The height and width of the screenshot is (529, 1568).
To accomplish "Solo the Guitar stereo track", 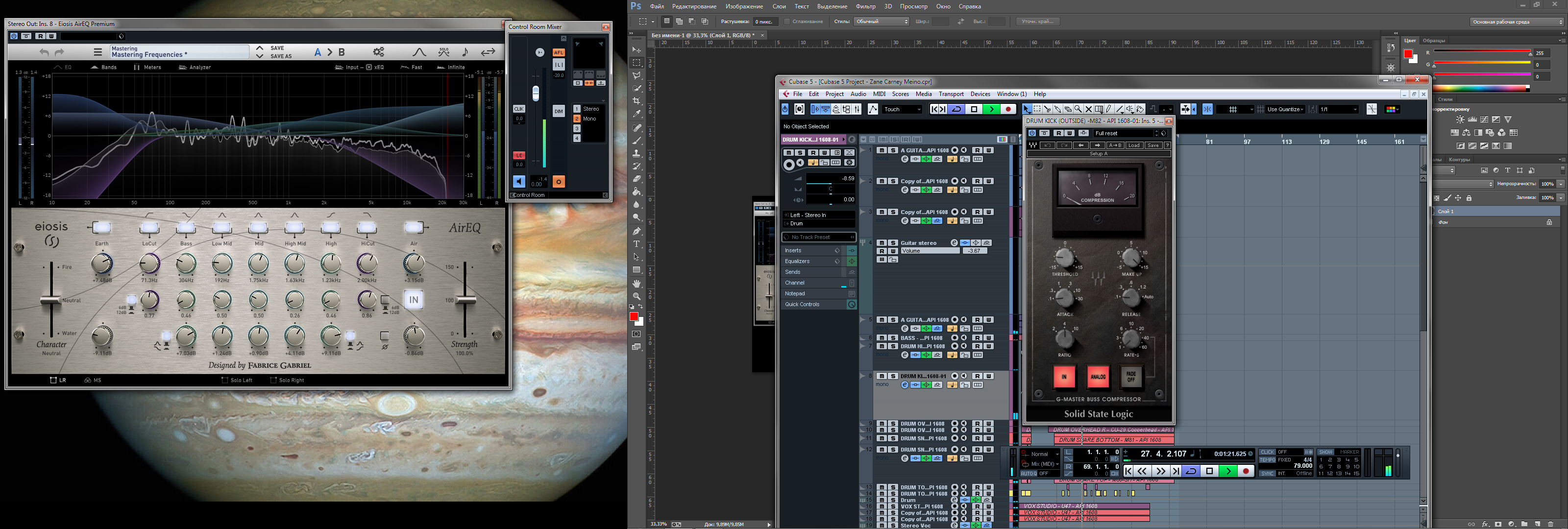I will click(x=893, y=243).
